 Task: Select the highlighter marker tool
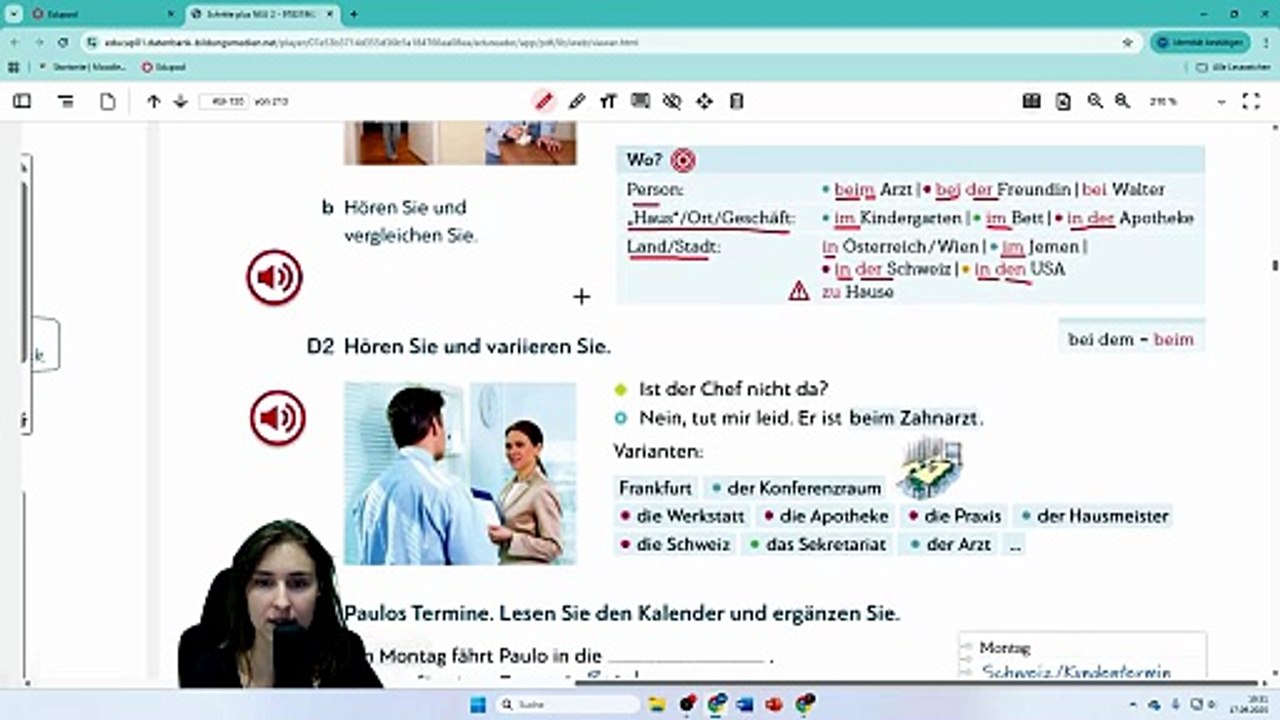pyautogui.click(x=577, y=101)
